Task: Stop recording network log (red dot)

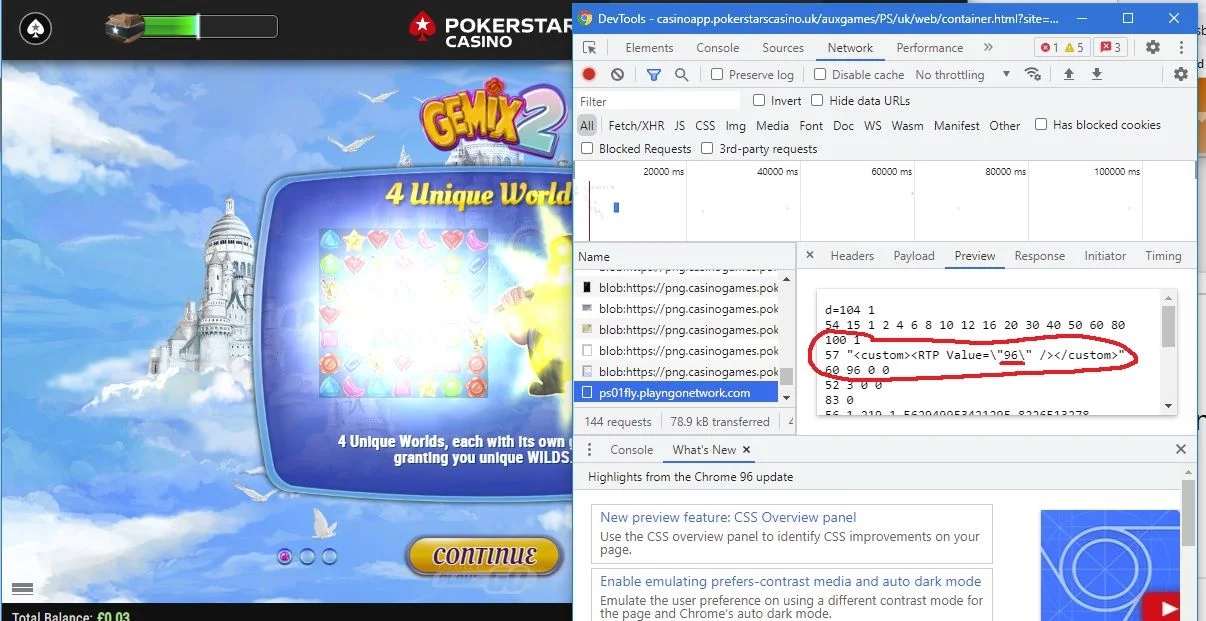Action: [589, 74]
